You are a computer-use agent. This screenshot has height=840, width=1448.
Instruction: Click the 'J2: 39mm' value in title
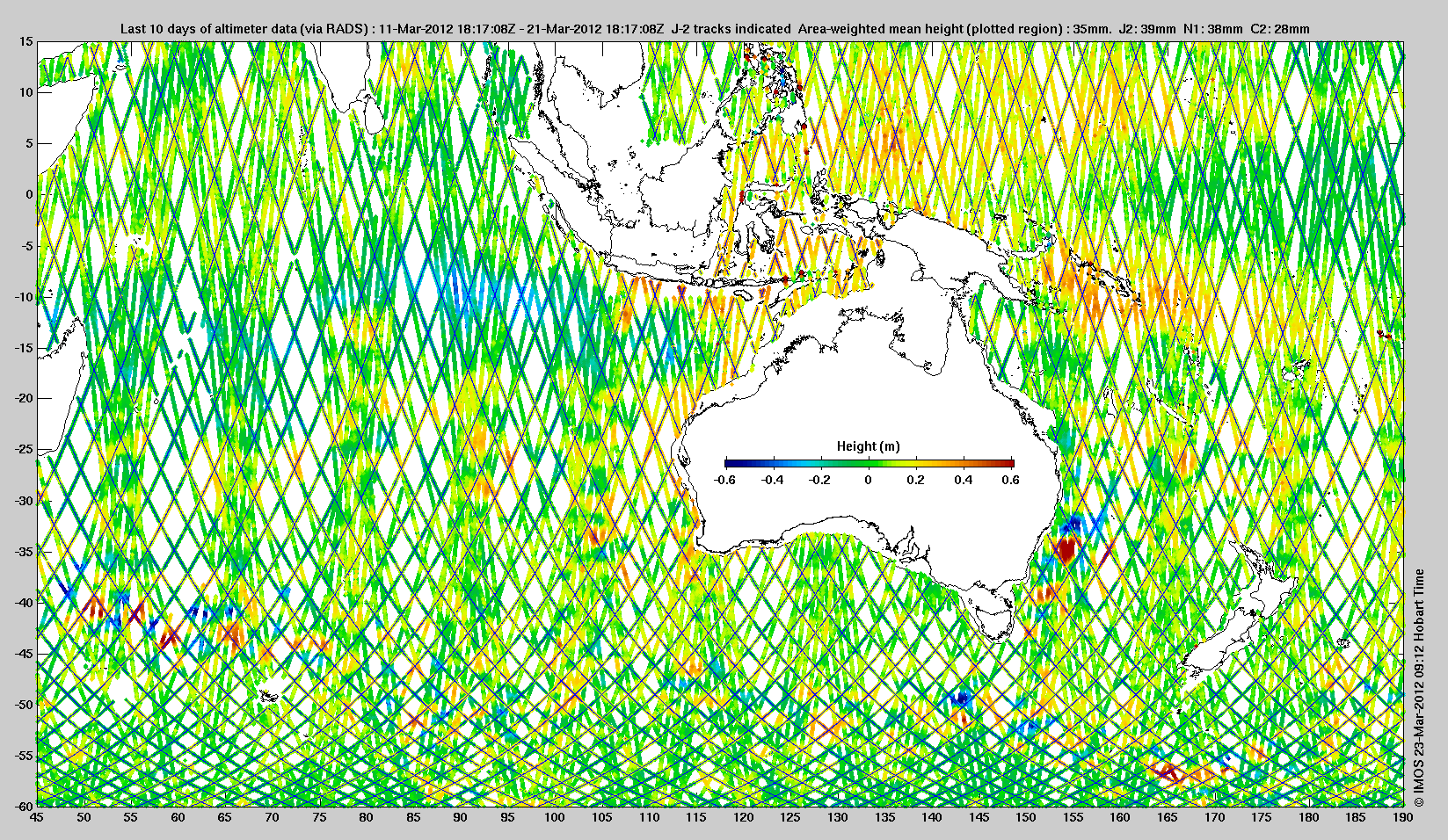pos(1147,29)
